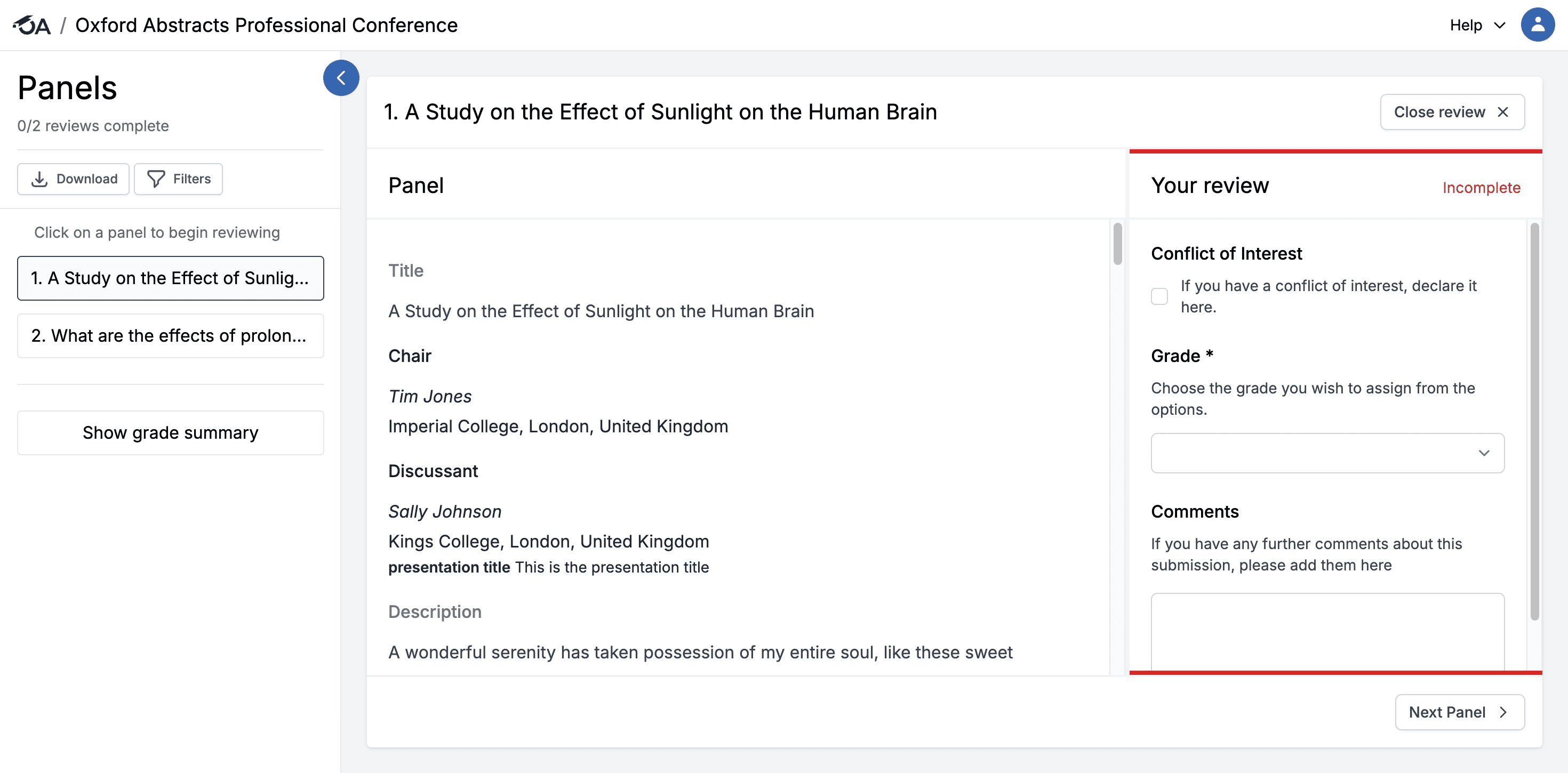
Task: Select panel 2 What are the effects of prolon...
Action: (x=171, y=336)
